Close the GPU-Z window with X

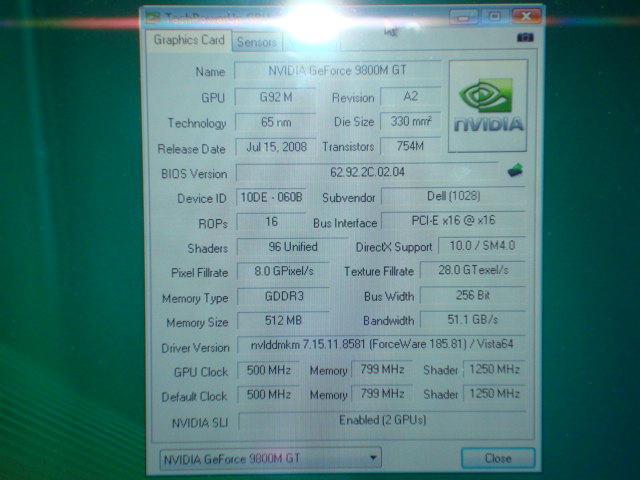[x=527, y=16]
